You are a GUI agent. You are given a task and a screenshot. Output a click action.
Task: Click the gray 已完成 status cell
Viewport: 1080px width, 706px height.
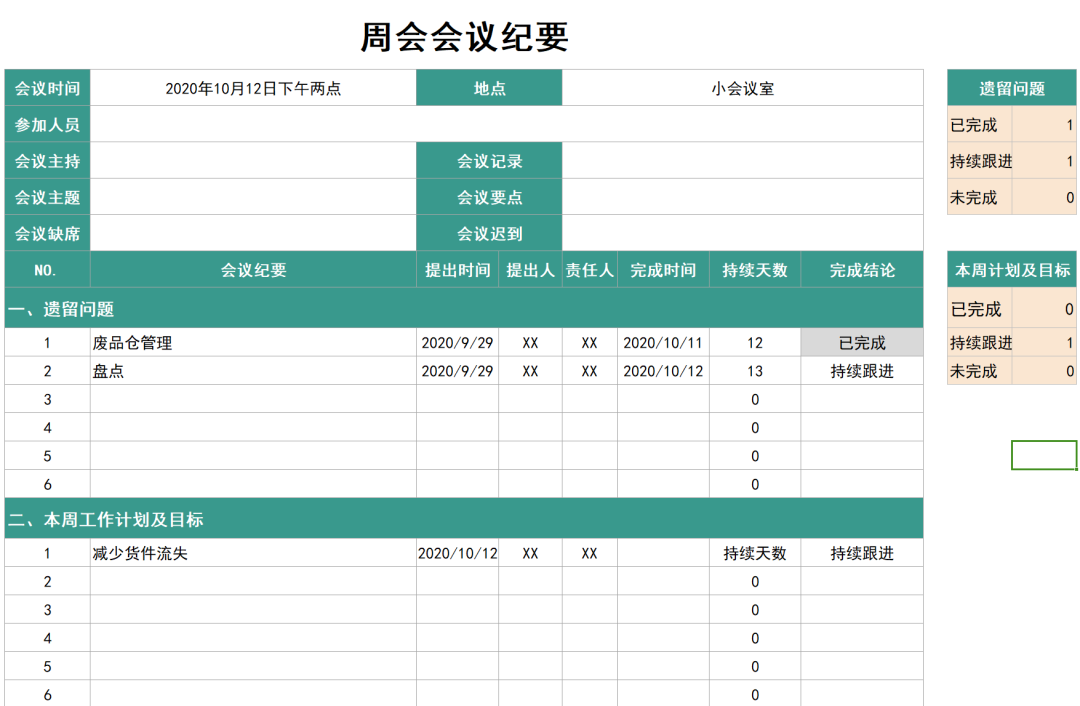point(862,343)
